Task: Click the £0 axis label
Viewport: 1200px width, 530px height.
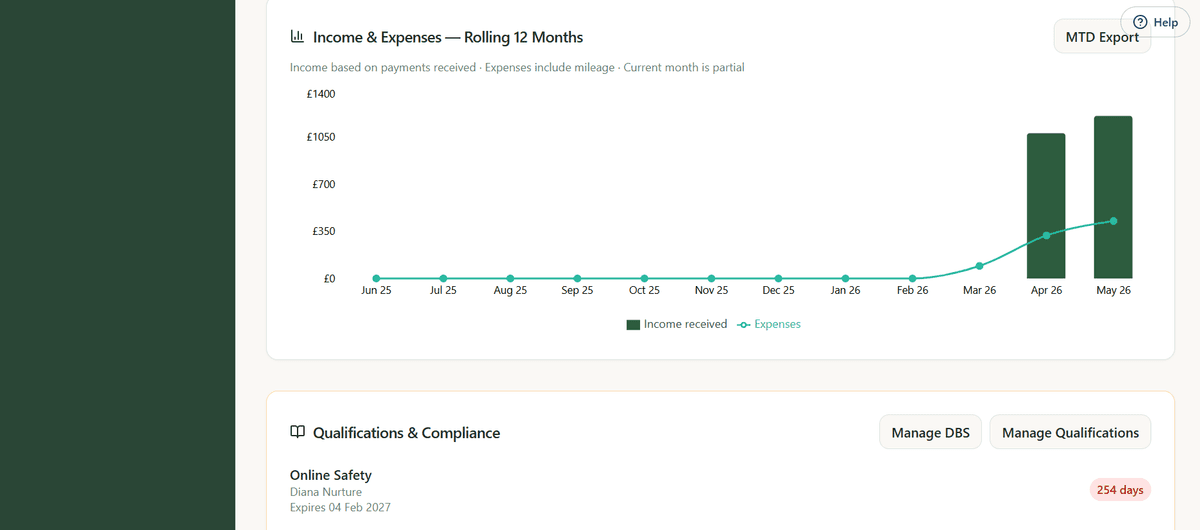Action: [x=329, y=278]
